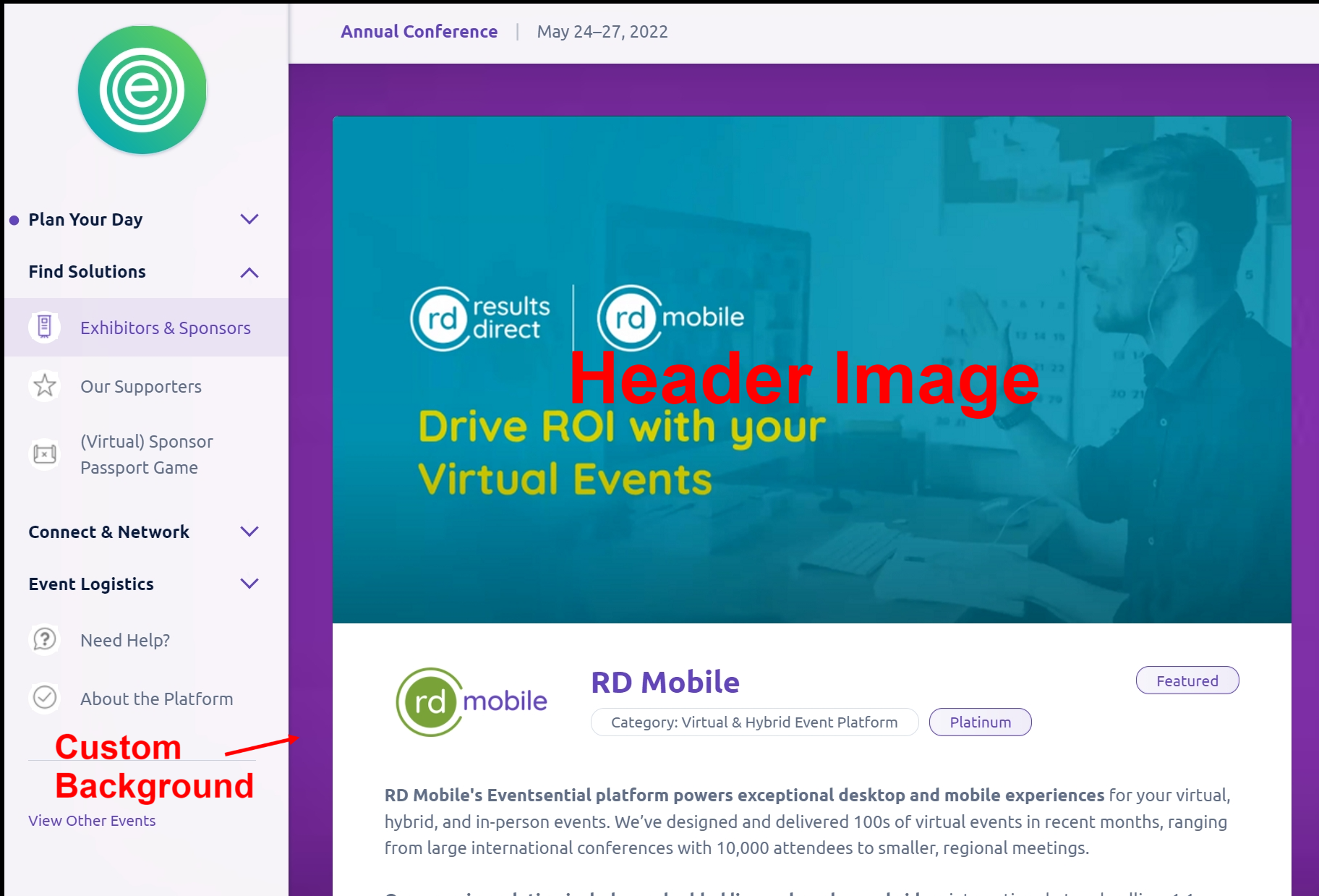Go to Exhibitors & Sponsors
The image size is (1319, 896).
pyautogui.click(x=146, y=327)
